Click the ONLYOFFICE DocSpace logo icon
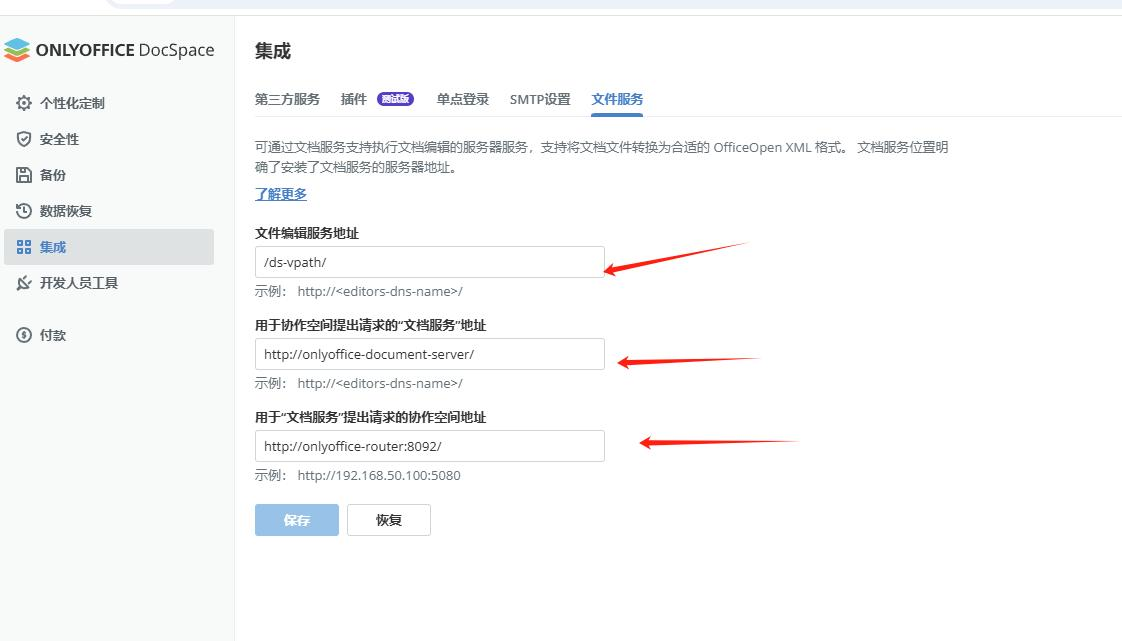The width and height of the screenshot is (1122, 641). click(16, 50)
